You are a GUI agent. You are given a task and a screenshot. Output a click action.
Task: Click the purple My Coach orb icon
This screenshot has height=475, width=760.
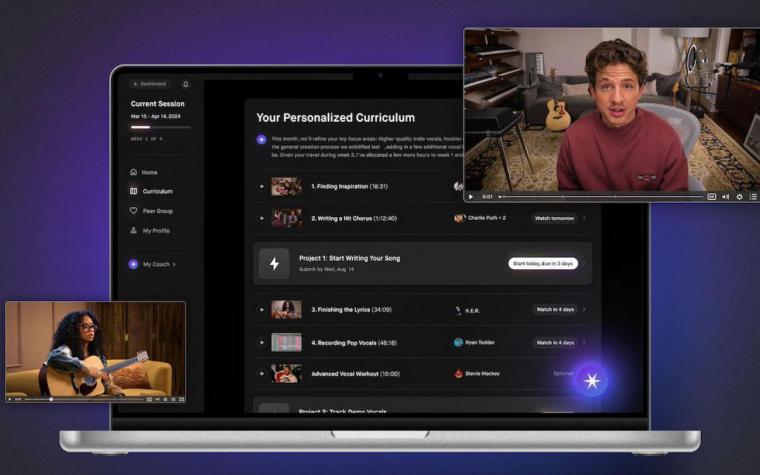(x=133, y=264)
